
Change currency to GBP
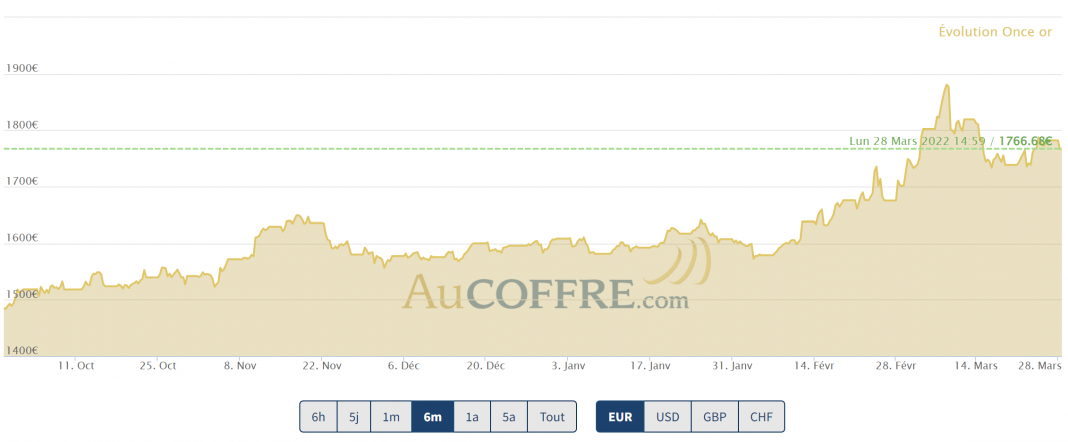(714, 417)
